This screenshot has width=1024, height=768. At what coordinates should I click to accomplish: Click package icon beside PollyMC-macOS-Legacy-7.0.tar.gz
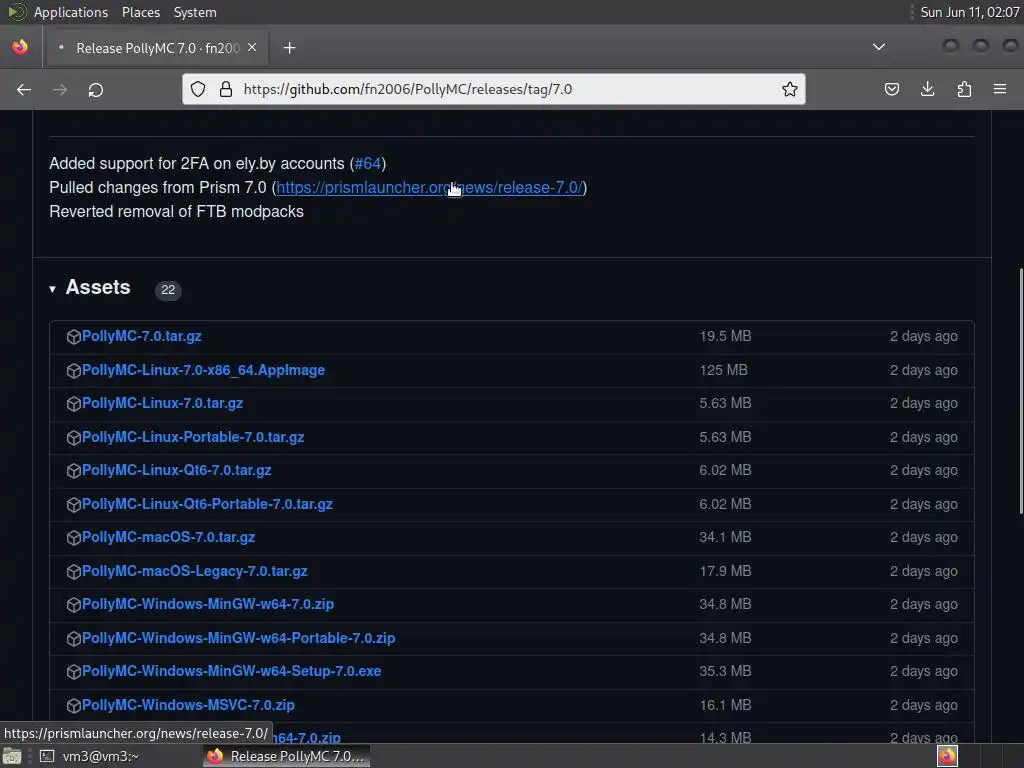coord(74,572)
